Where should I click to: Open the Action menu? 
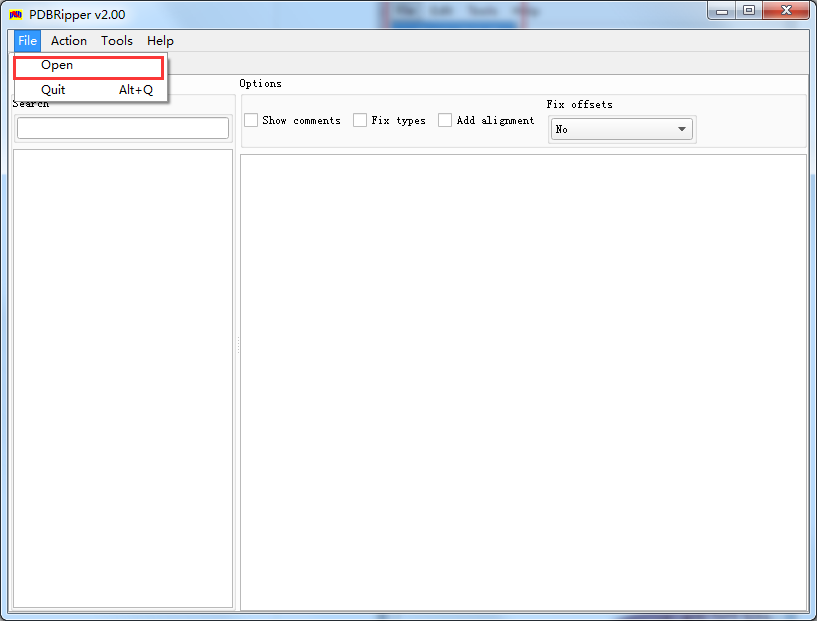pyautogui.click(x=69, y=41)
